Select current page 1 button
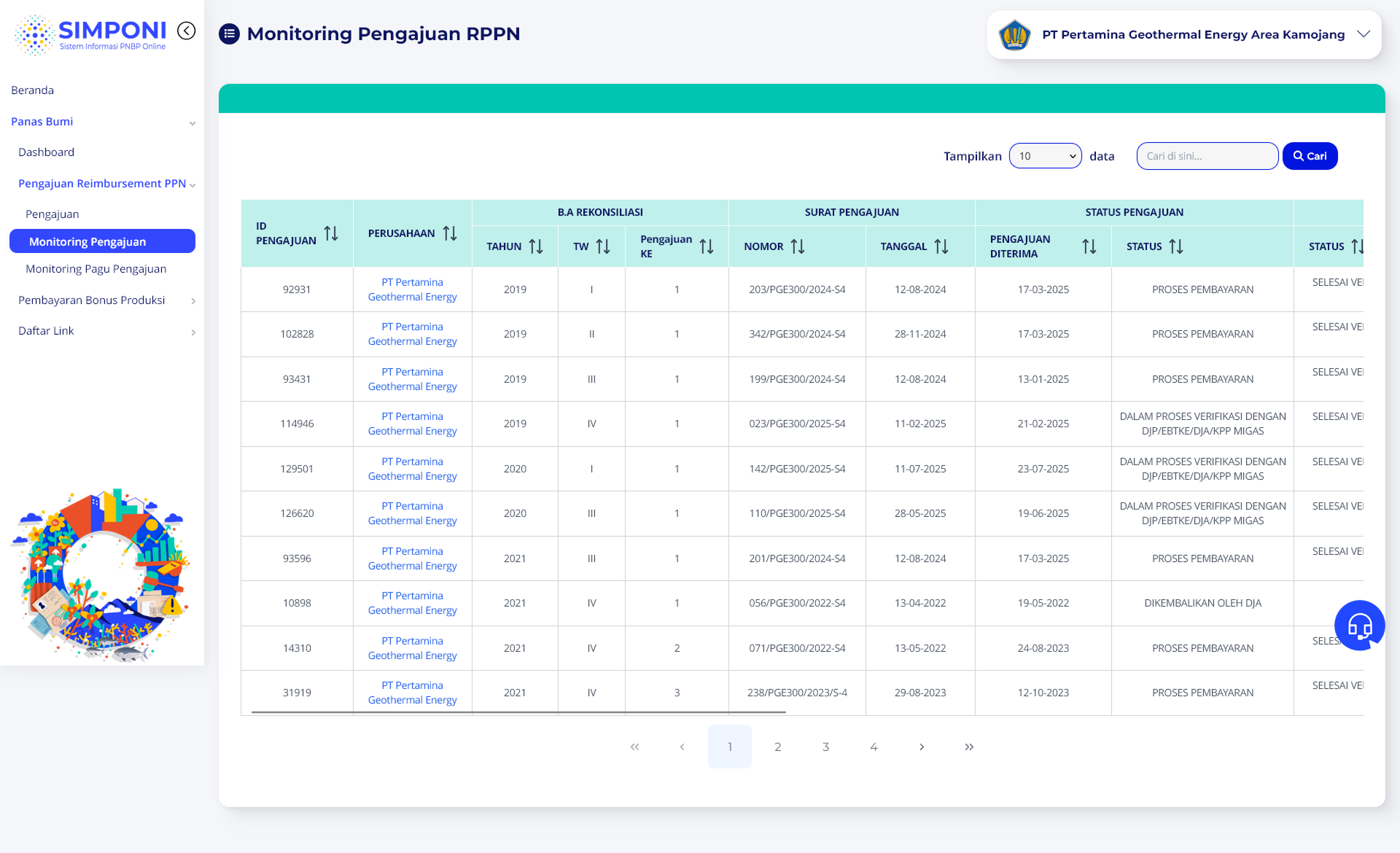The image size is (1400, 853). (x=729, y=747)
